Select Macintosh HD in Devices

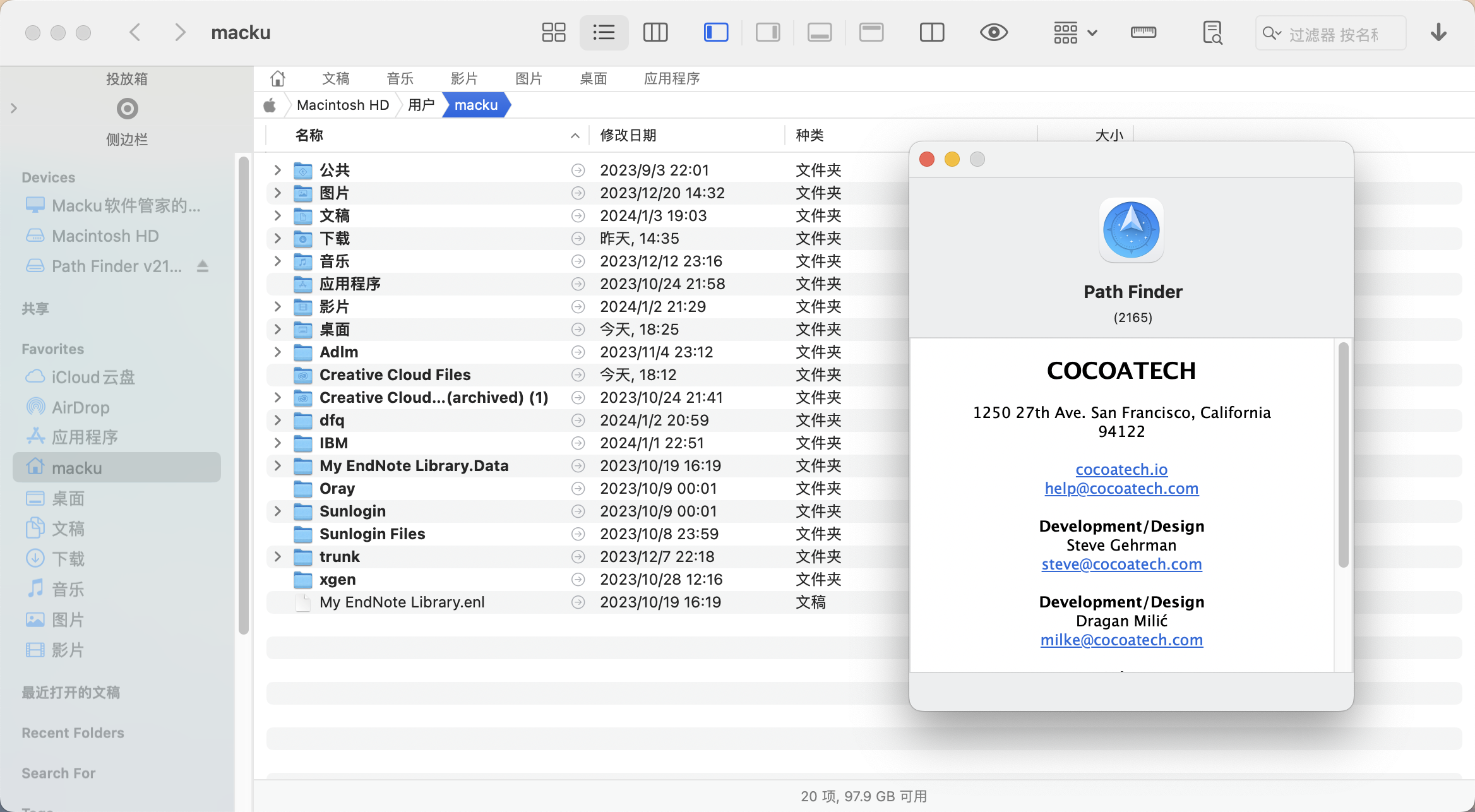pyautogui.click(x=105, y=236)
